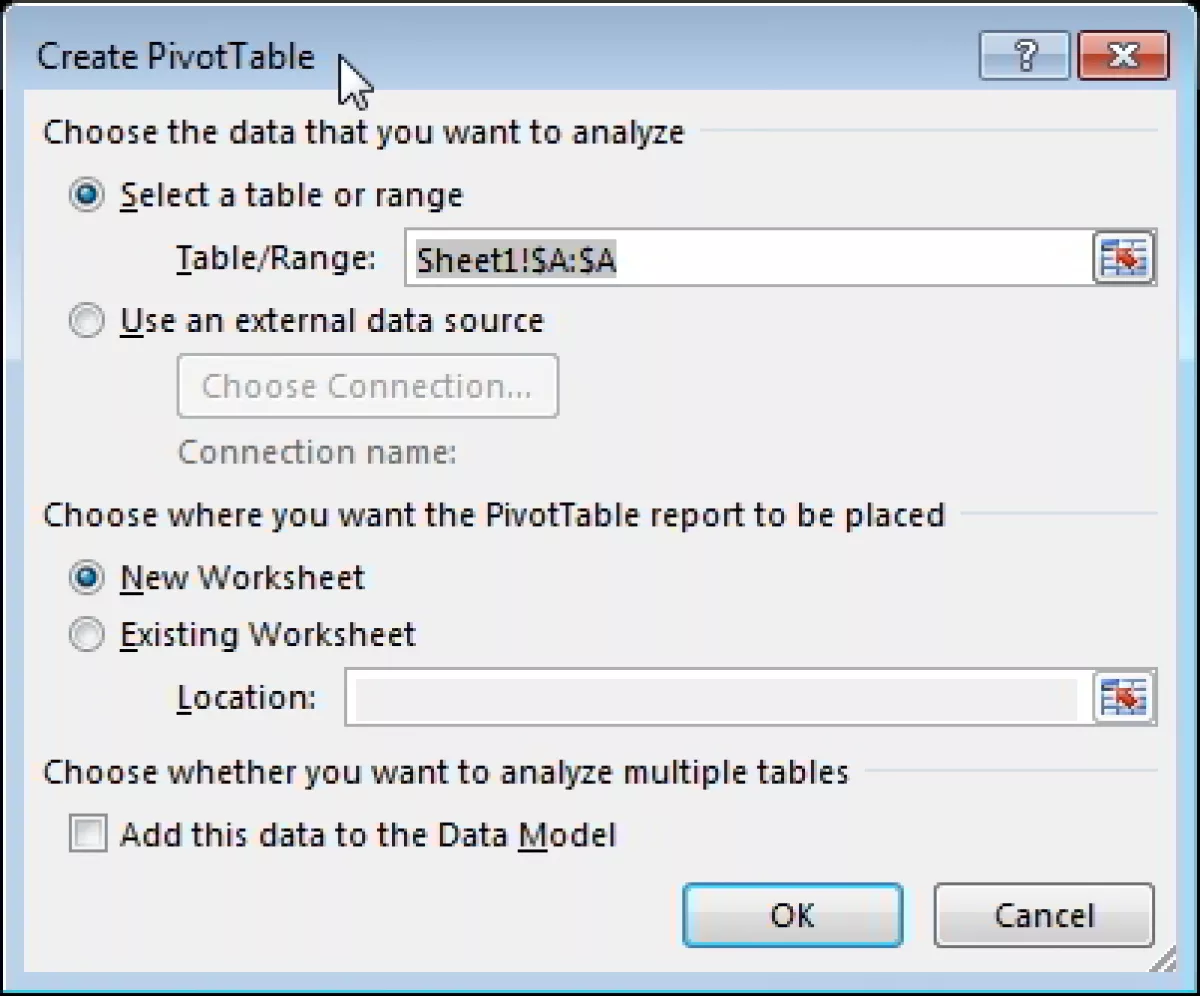
Task: Choose Use an external data source
Action: [86, 321]
